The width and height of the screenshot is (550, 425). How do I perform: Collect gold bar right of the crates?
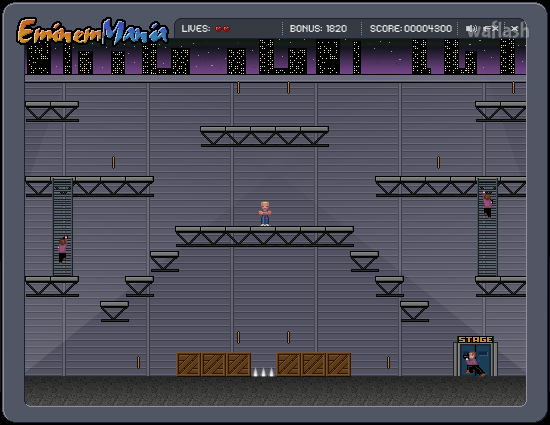pos(388,363)
